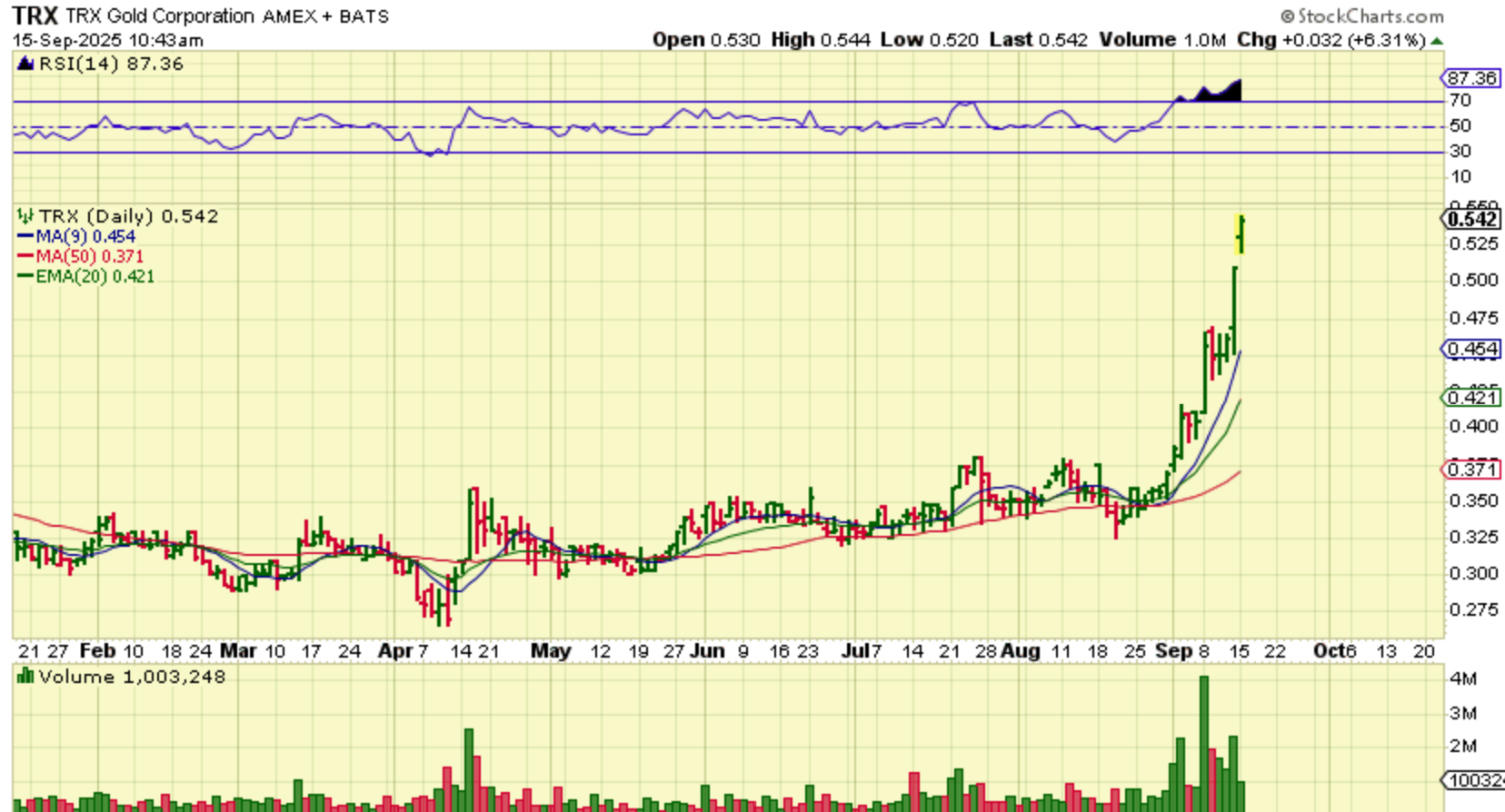Screen dimensions: 1505x812
Task: Click the Volume 1,003,248 legend text
Action: 132,677
